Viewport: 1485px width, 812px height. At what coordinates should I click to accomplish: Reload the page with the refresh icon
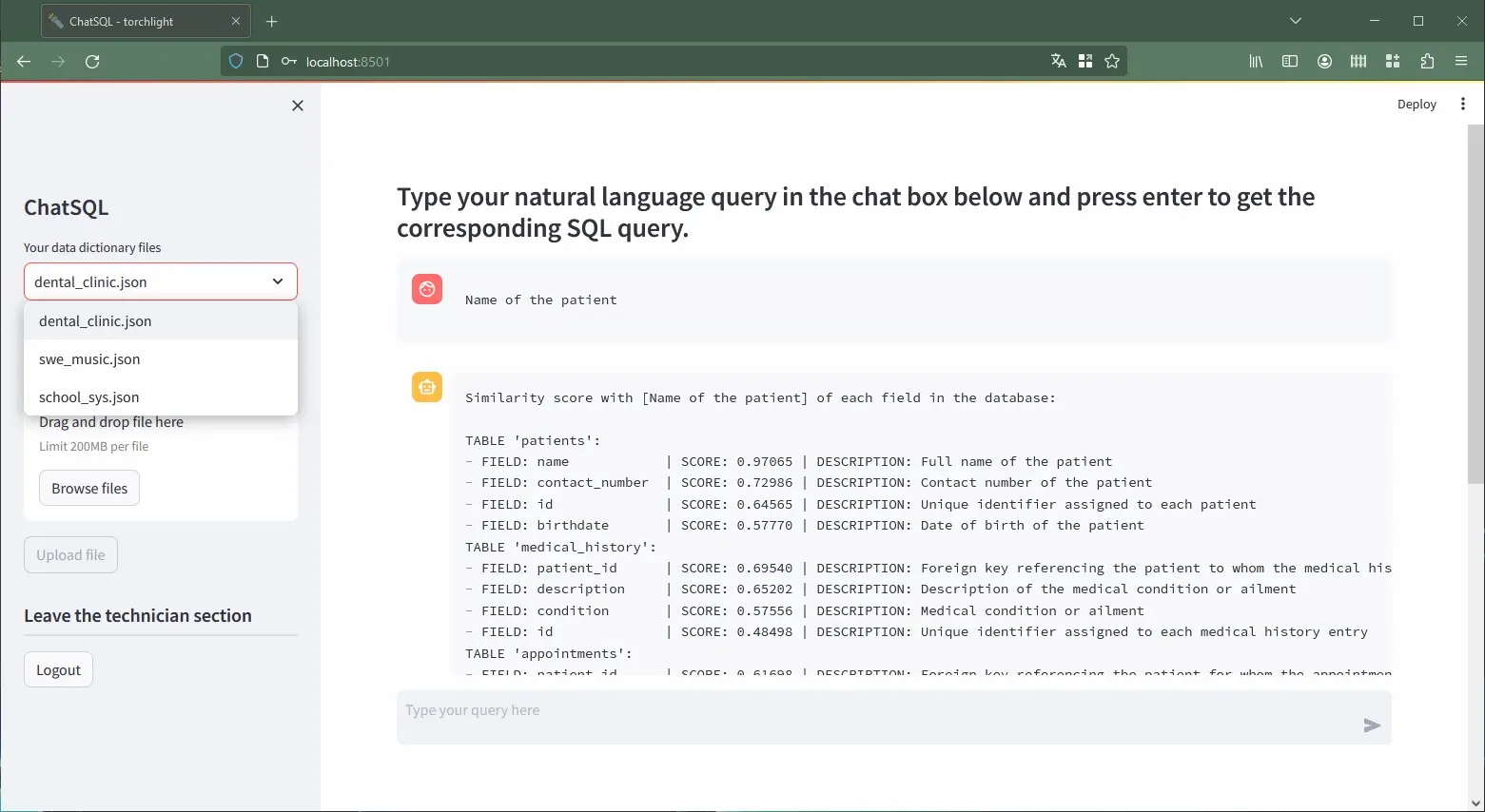coord(92,62)
